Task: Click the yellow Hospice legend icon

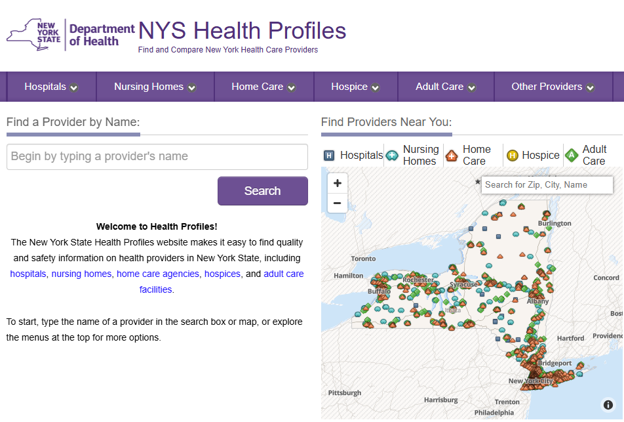Action: (512, 155)
